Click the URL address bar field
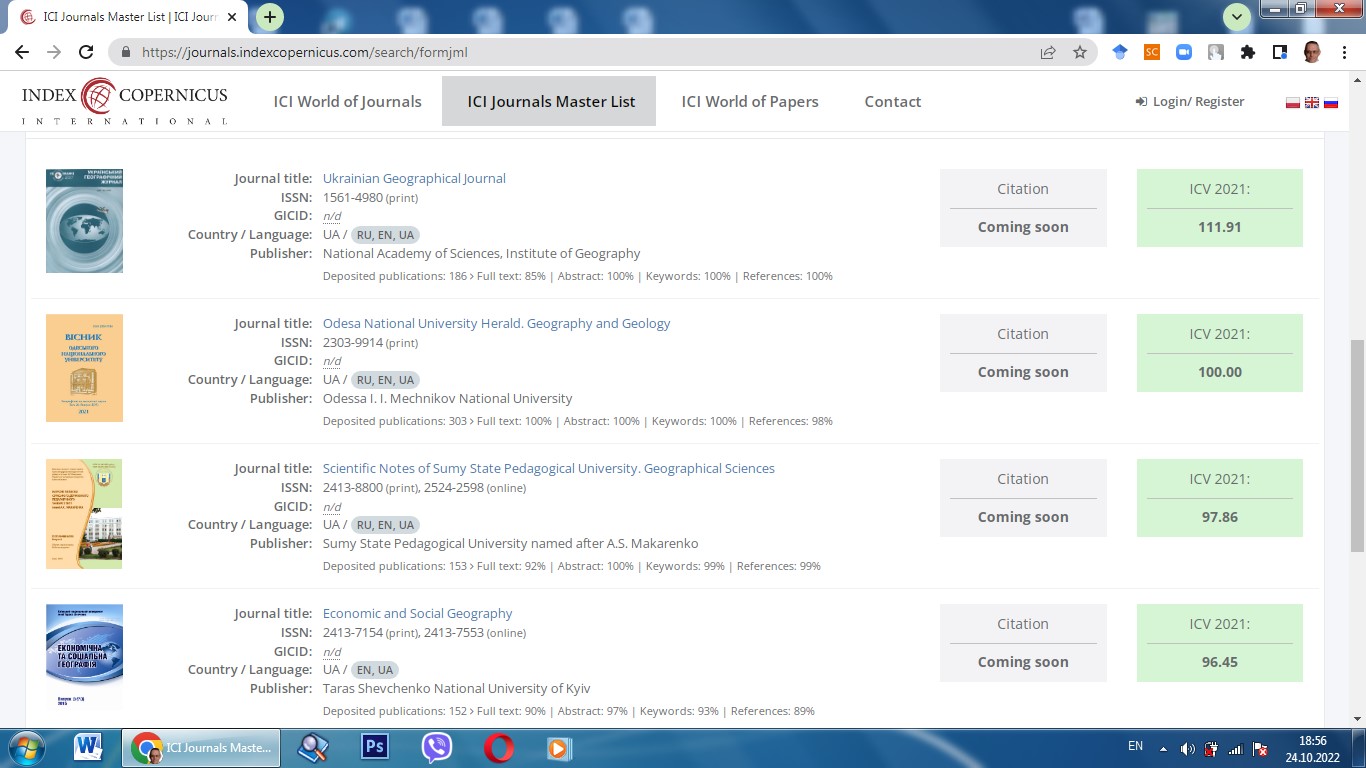Viewport: 1366px width, 768px height. [x=580, y=52]
